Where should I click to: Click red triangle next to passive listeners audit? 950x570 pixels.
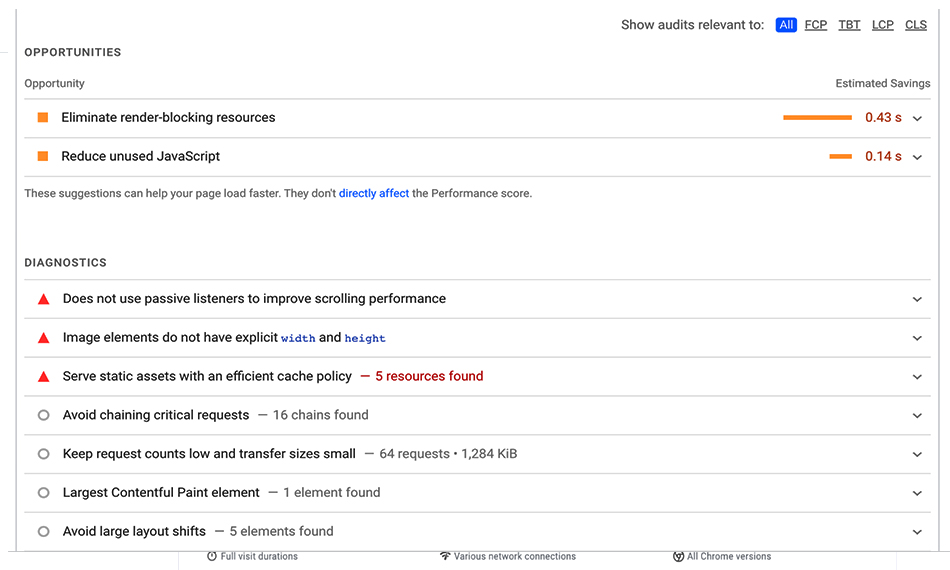tap(44, 299)
